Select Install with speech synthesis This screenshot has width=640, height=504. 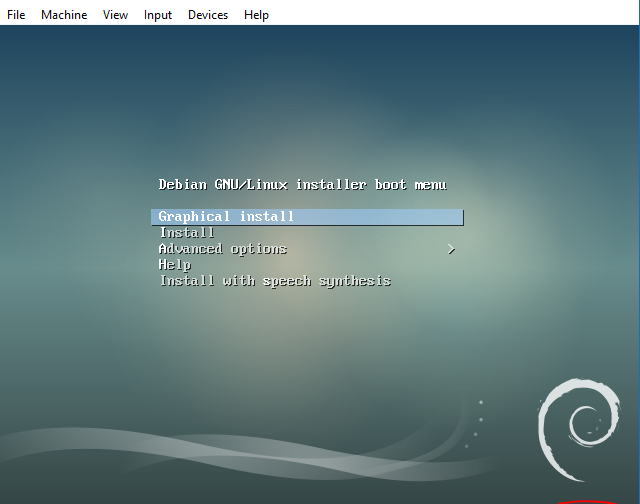[x=275, y=281]
